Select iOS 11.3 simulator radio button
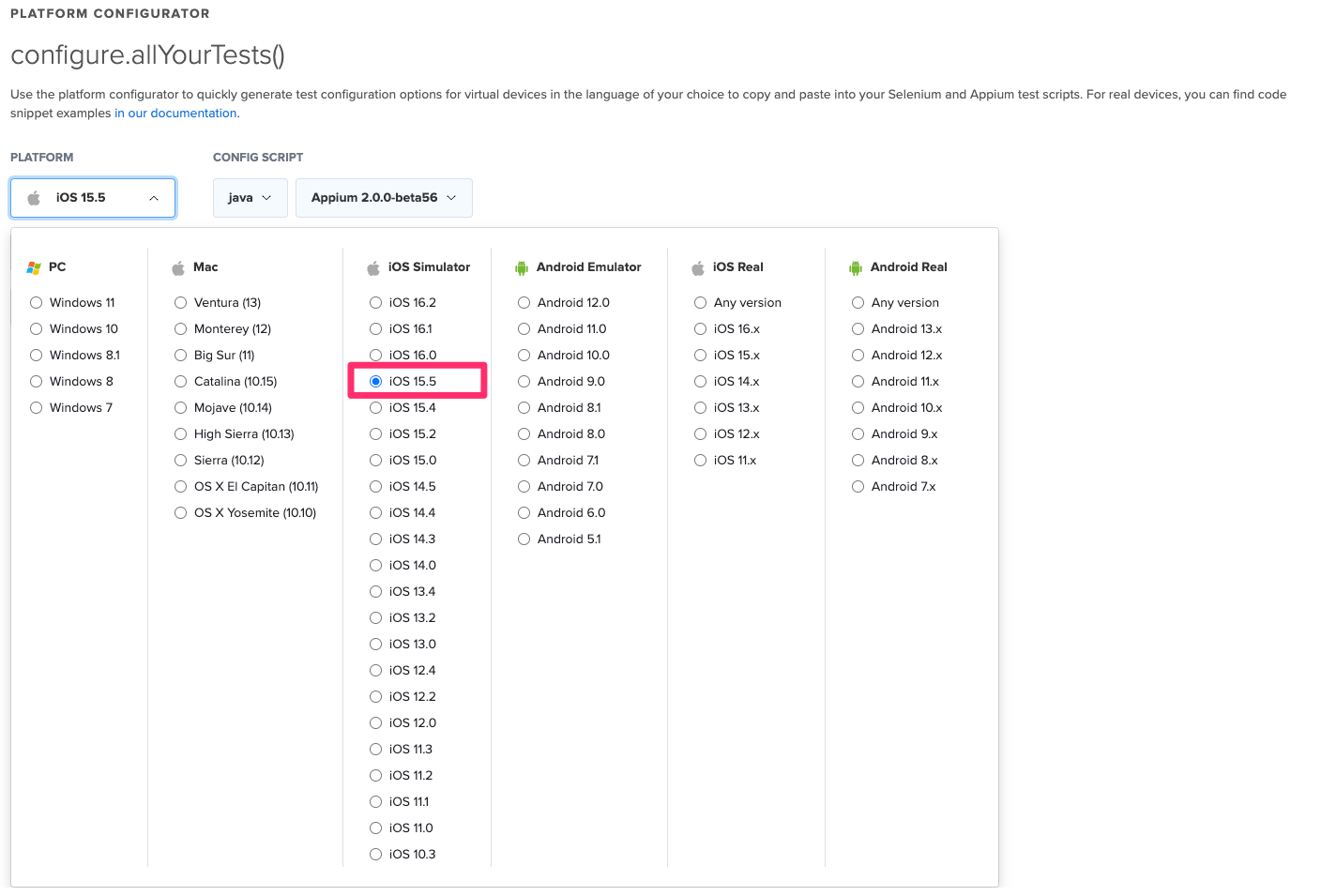Image resolution: width=1321 pixels, height=896 pixels. click(375, 750)
